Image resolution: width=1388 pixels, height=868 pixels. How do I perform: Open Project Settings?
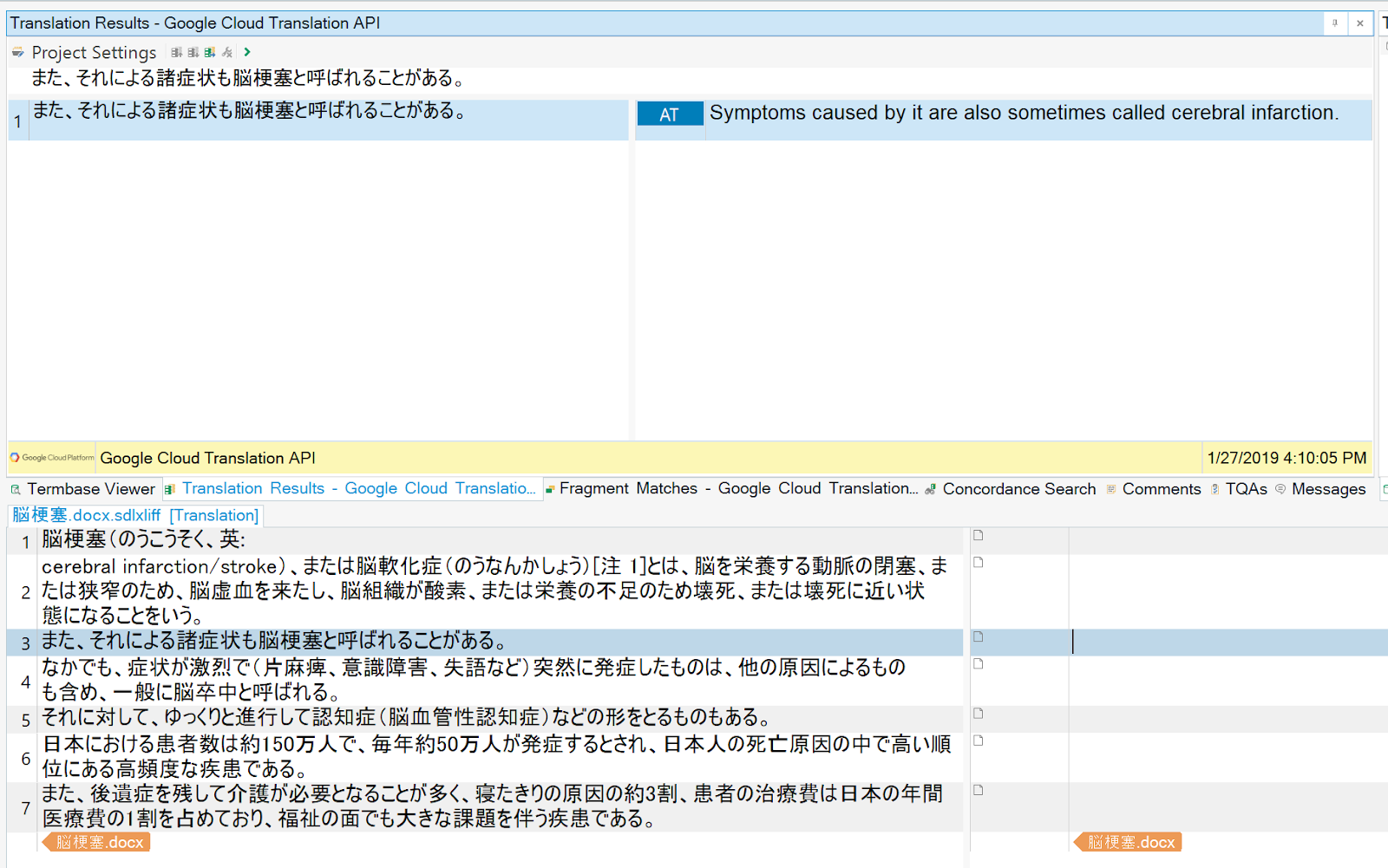(94, 52)
